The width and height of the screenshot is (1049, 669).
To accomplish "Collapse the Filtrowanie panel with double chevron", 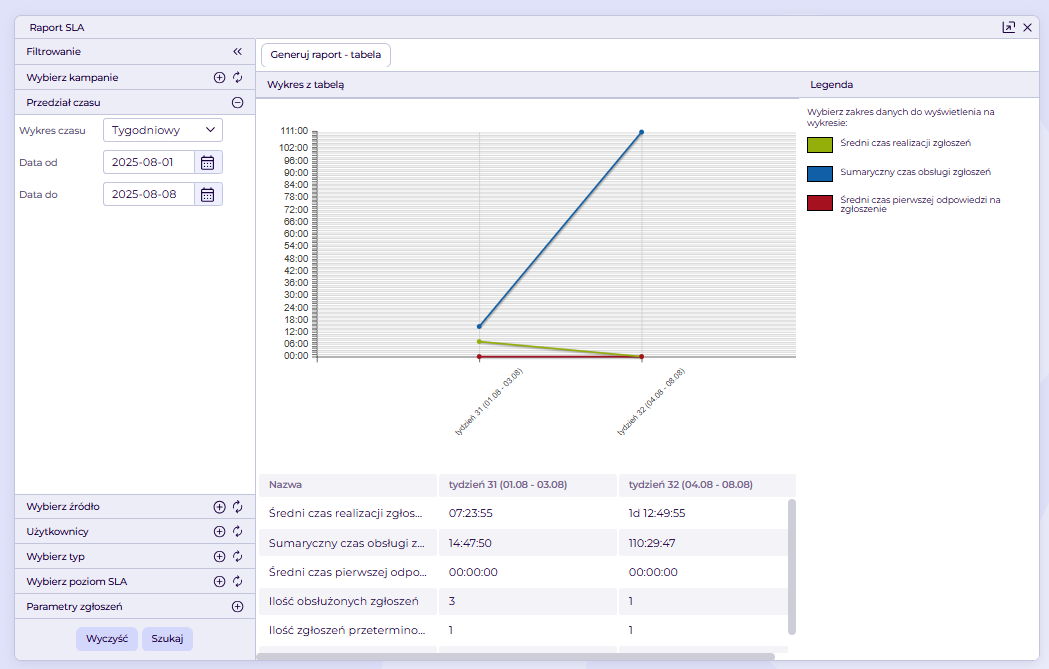I will [237, 52].
